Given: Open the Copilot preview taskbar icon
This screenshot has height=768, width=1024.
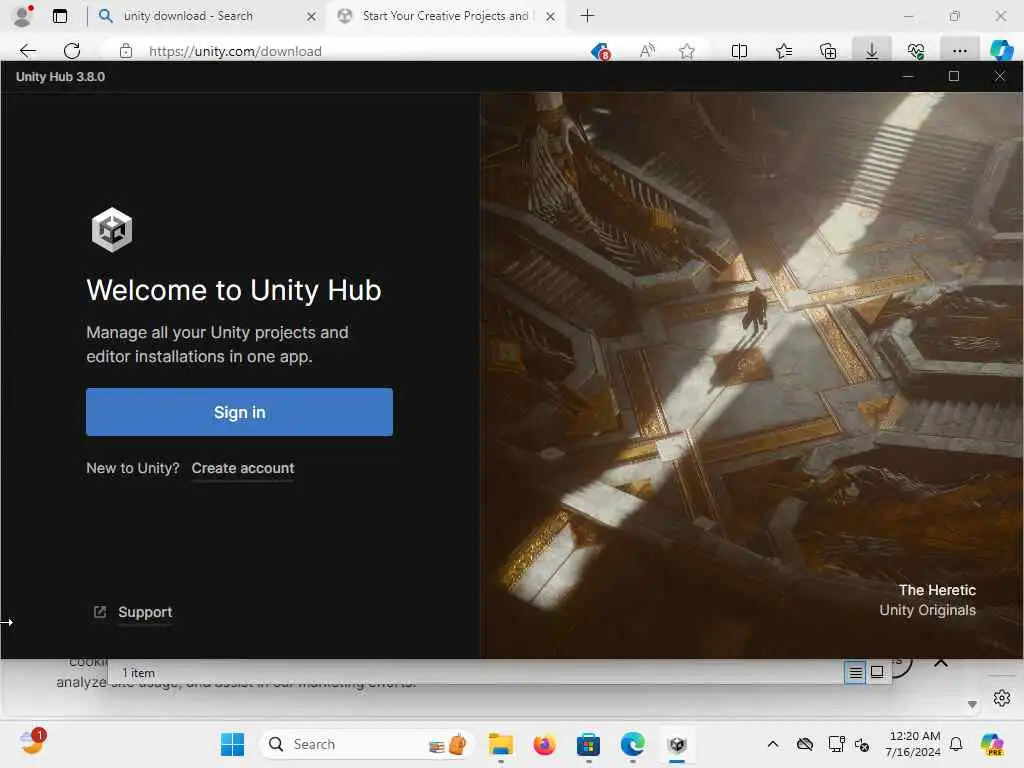Looking at the screenshot, I should pyautogui.click(x=993, y=744).
